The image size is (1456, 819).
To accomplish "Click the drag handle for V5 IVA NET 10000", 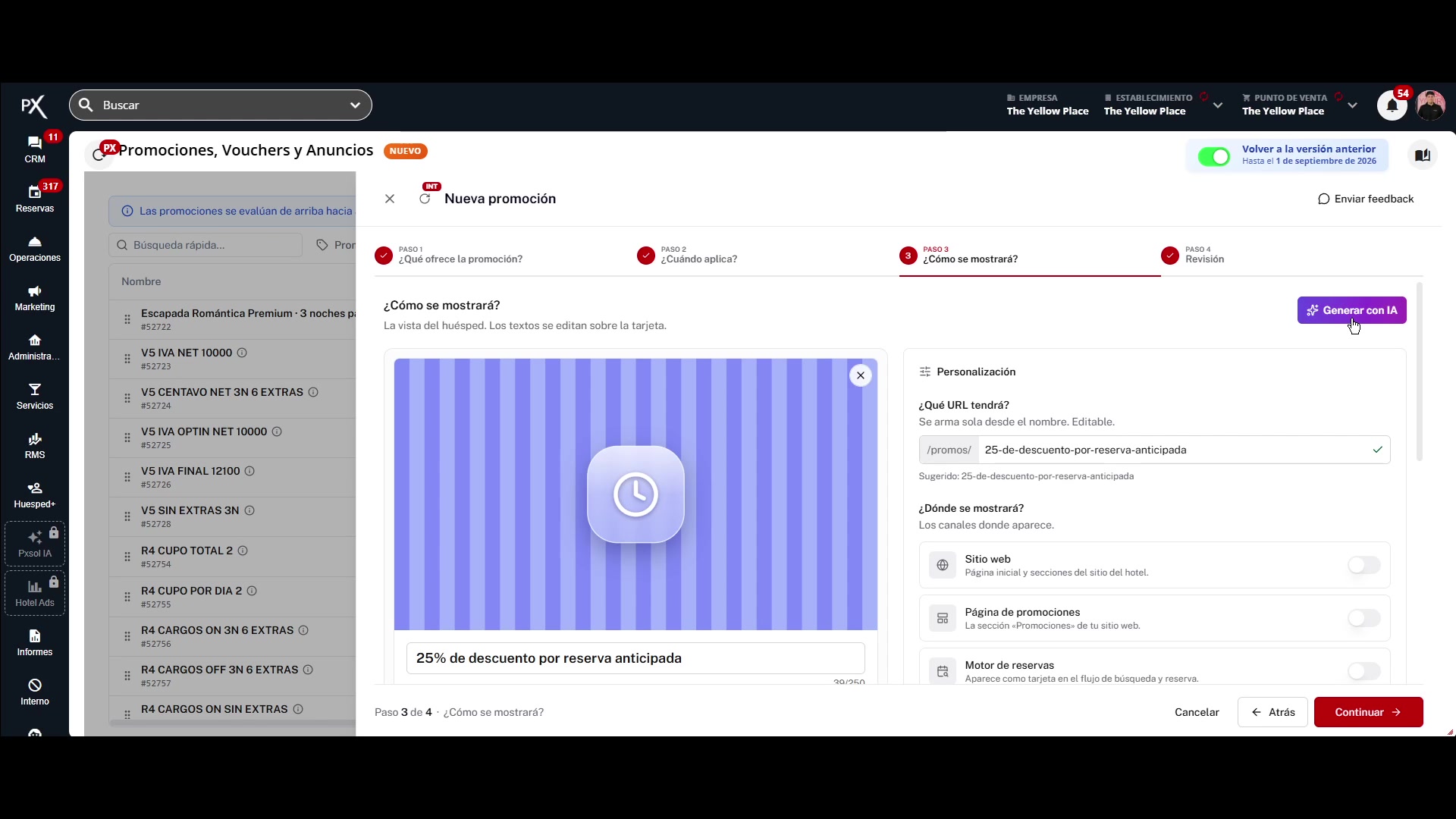I will (127, 359).
